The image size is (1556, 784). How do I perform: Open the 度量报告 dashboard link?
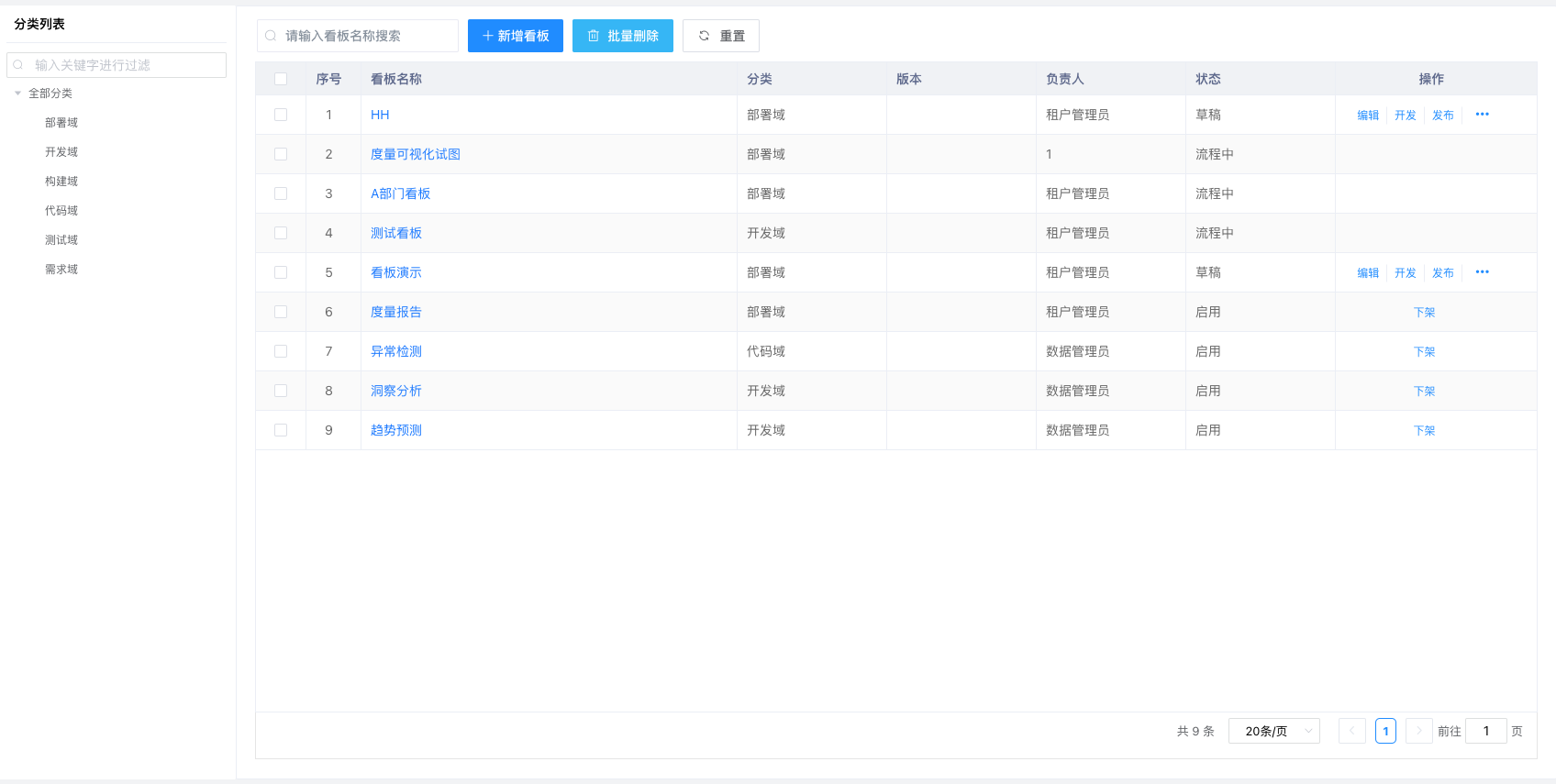[395, 312]
